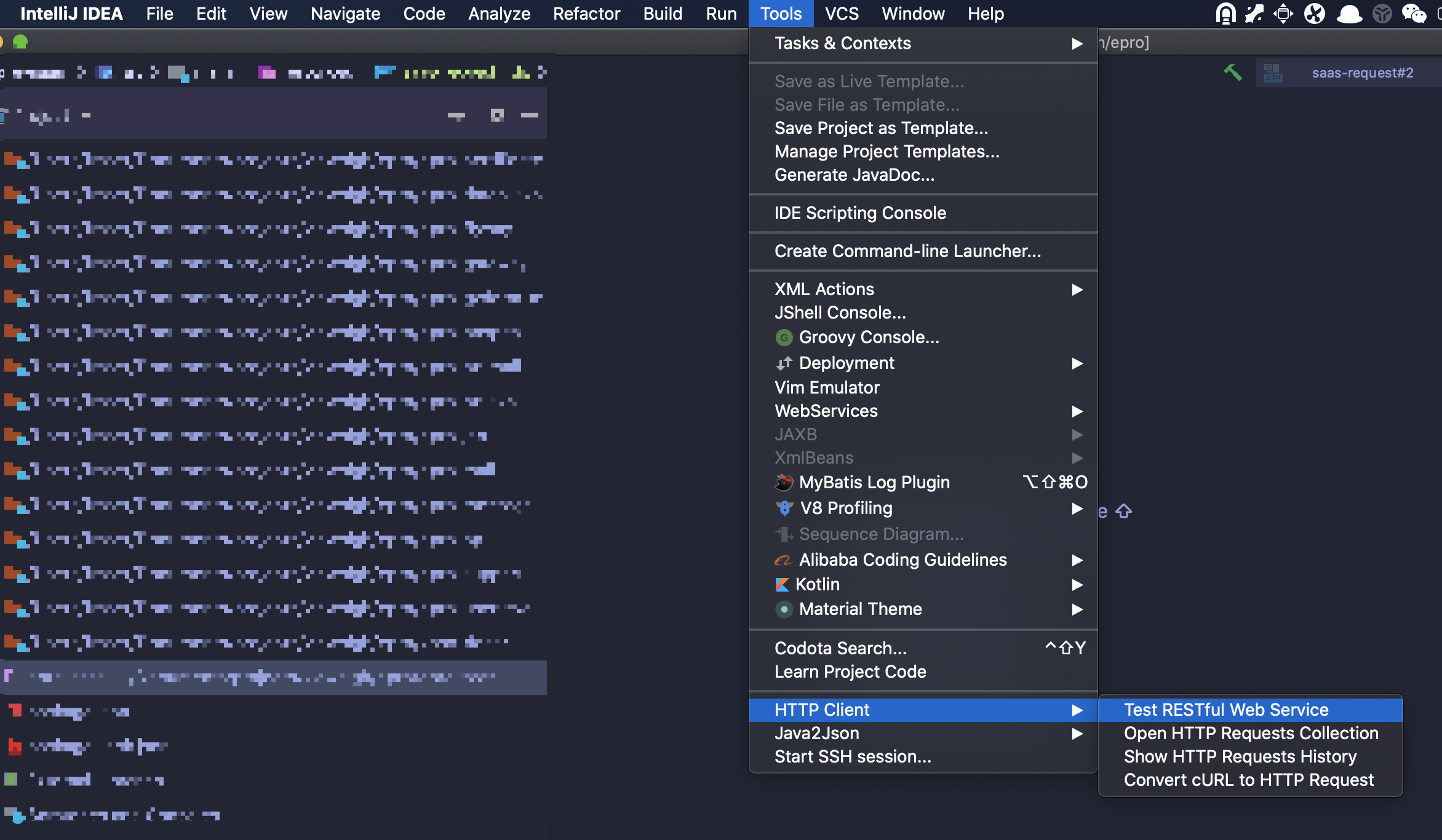The image size is (1442, 840).
Task: Click the WeChat icon in menu bar
Action: pyautogui.click(x=1413, y=14)
